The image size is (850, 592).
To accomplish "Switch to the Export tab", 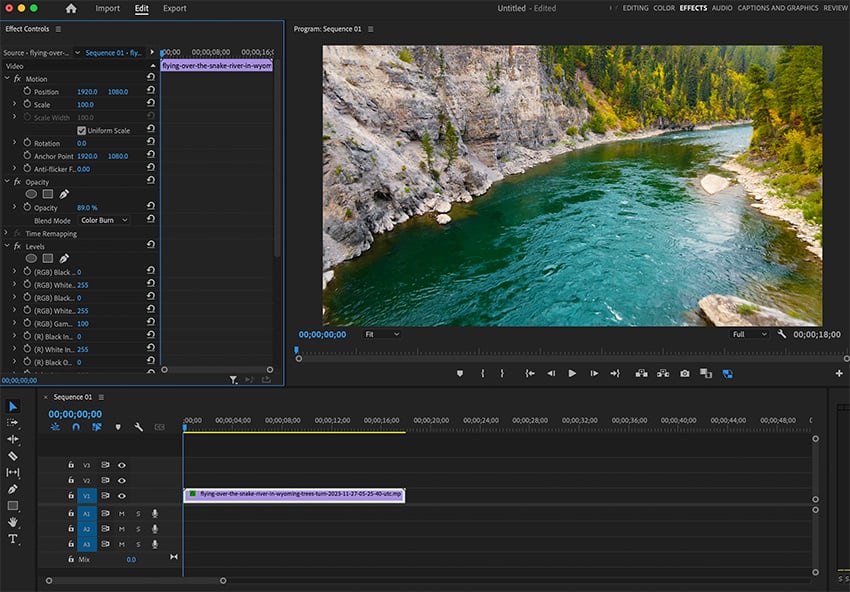I will (x=175, y=8).
